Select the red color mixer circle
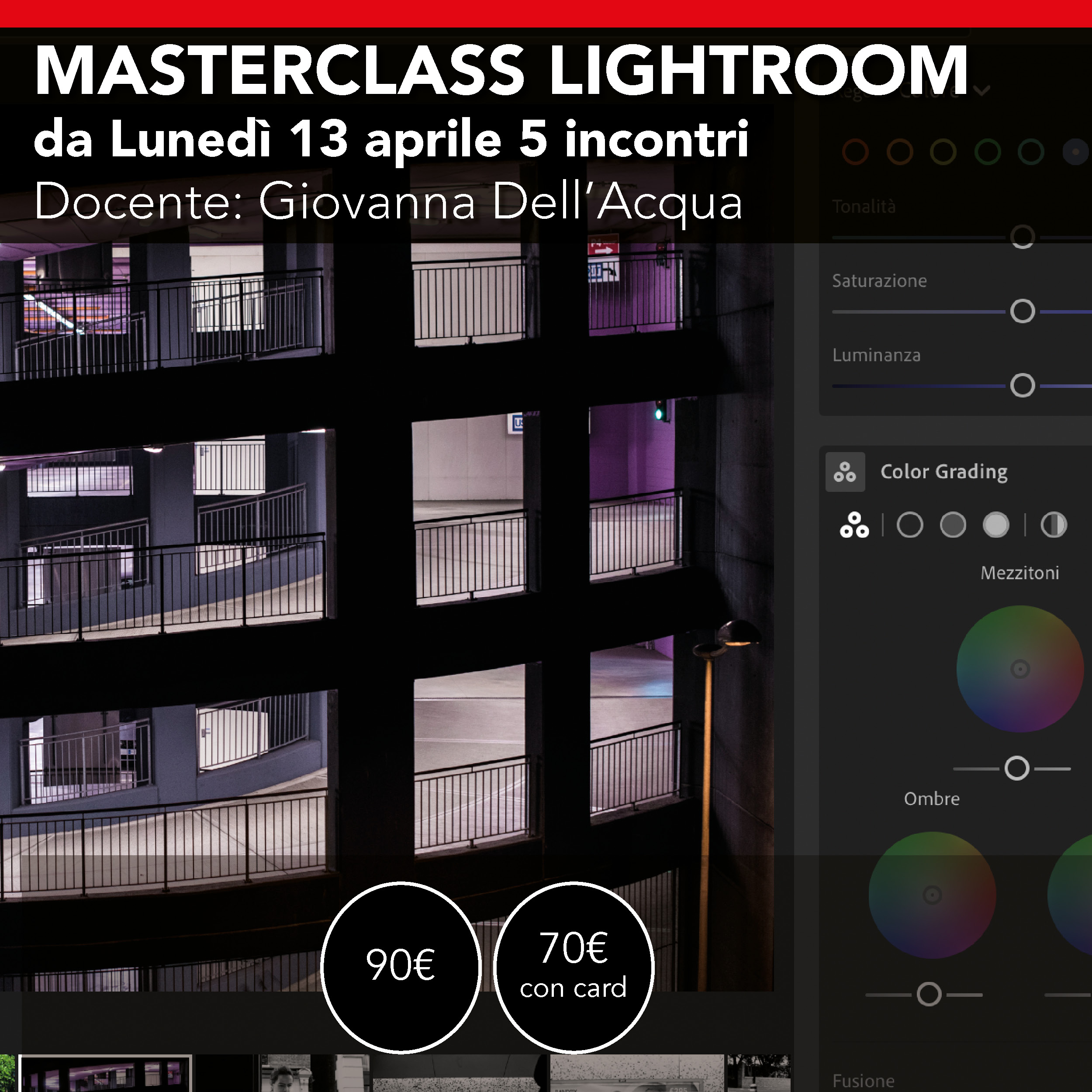This screenshot has width=1092, height=1092. [x=855, y=152]
